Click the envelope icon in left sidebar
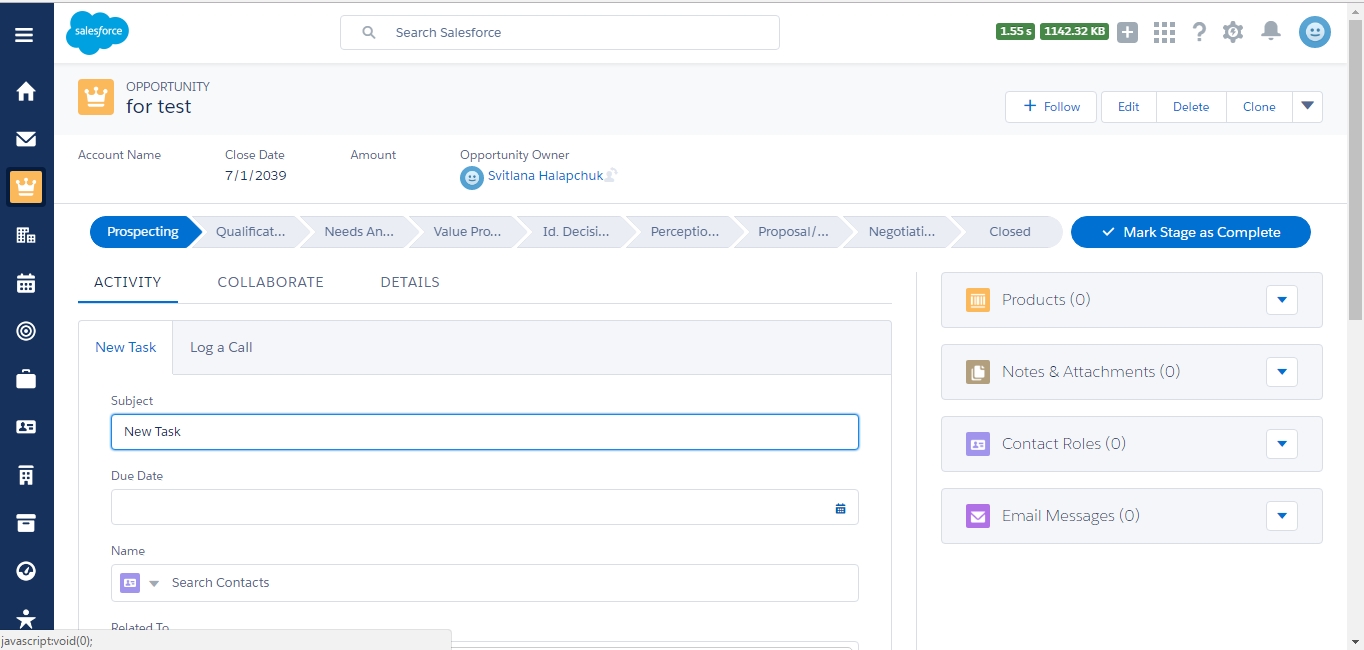1364x650 pixels. [26, 140]
